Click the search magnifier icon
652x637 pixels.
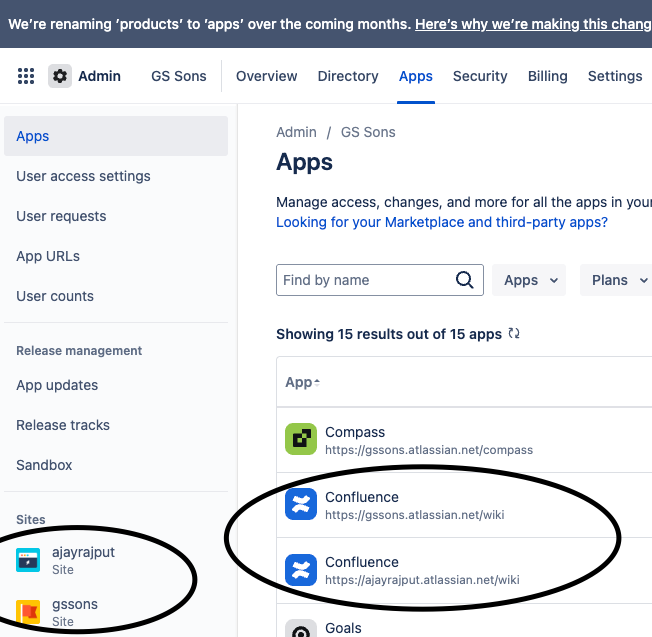click(464, 280)
